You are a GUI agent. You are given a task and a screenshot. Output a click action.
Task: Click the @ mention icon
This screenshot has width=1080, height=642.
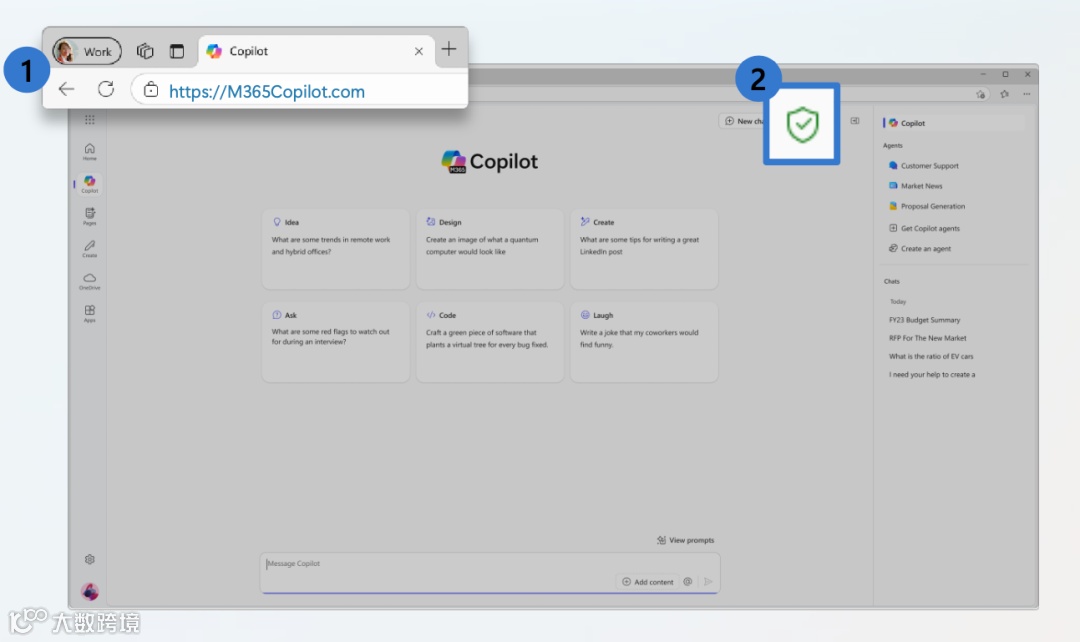click(687, 582)
